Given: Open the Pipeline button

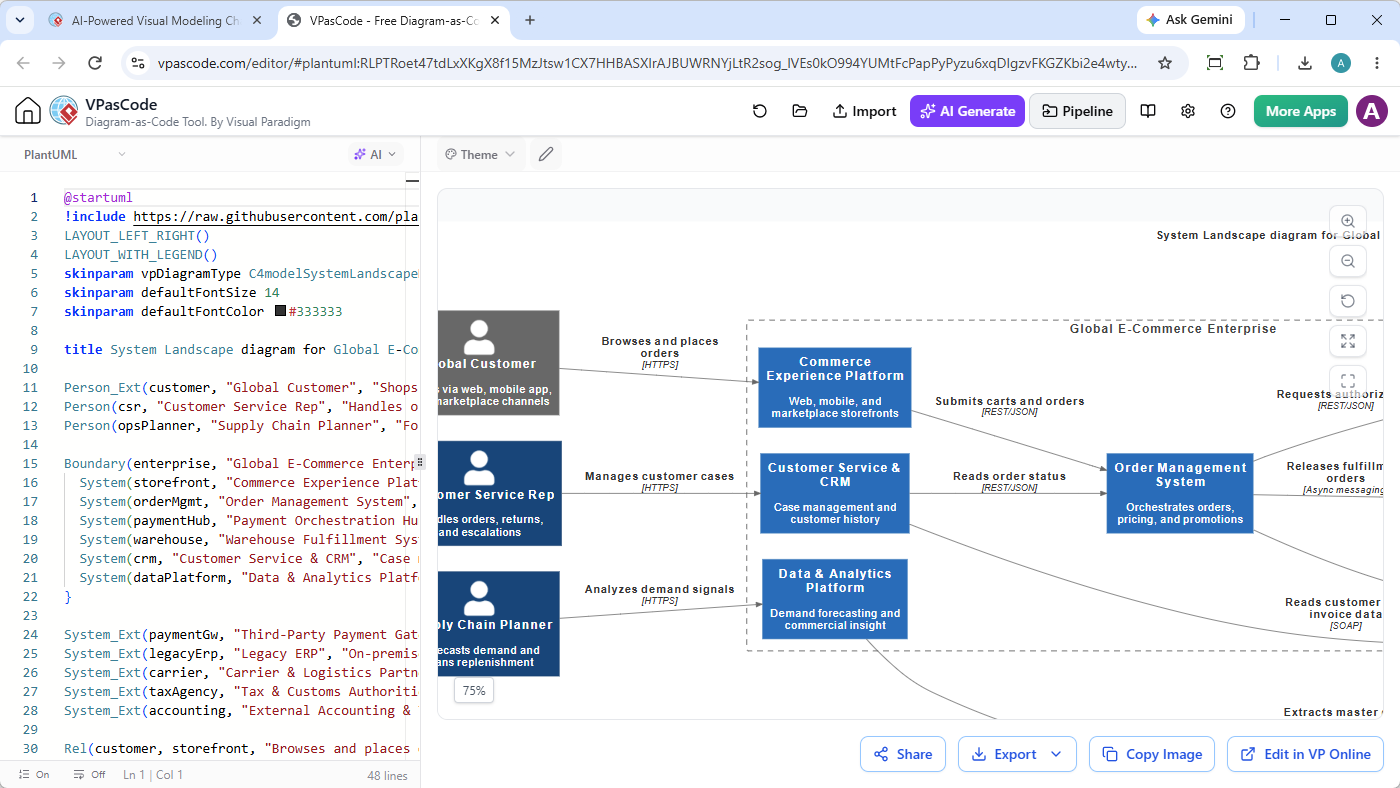Looking at the screenshot, I should (1077, 111).
